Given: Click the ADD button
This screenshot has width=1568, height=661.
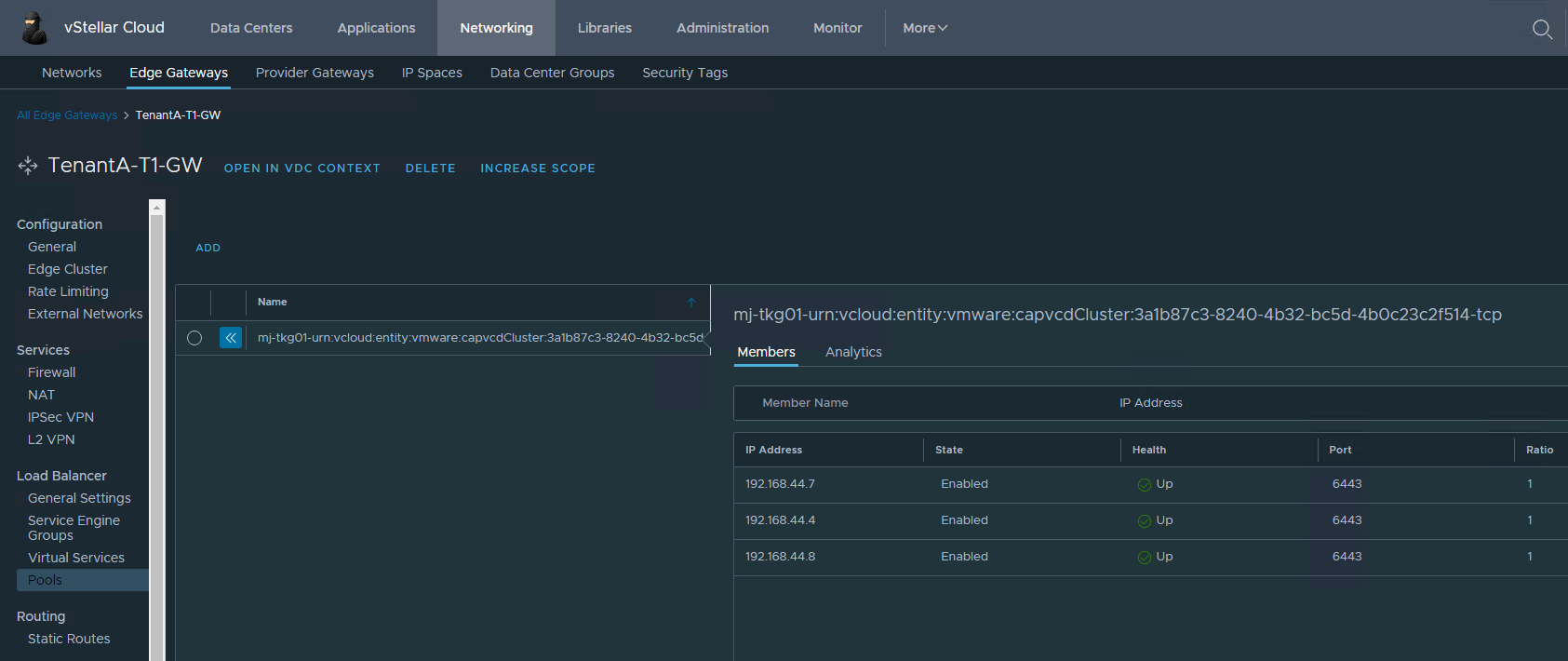Looking at the screenshot, I should tap(208, 248).
